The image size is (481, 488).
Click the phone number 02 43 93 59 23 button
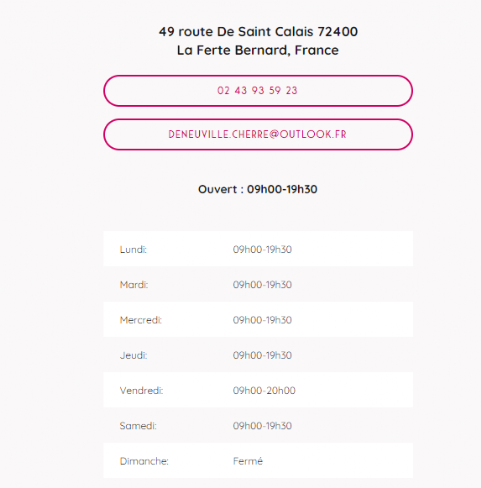tap(258, 91)
